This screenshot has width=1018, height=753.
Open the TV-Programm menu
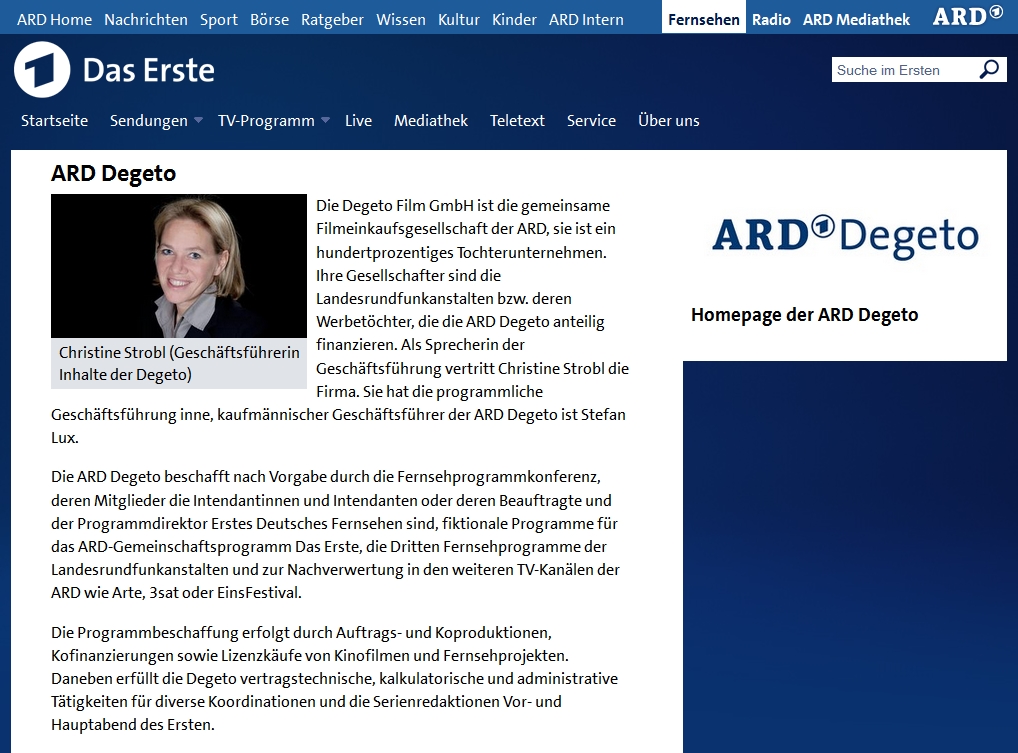pyautogui.click(x=266, y=120)
